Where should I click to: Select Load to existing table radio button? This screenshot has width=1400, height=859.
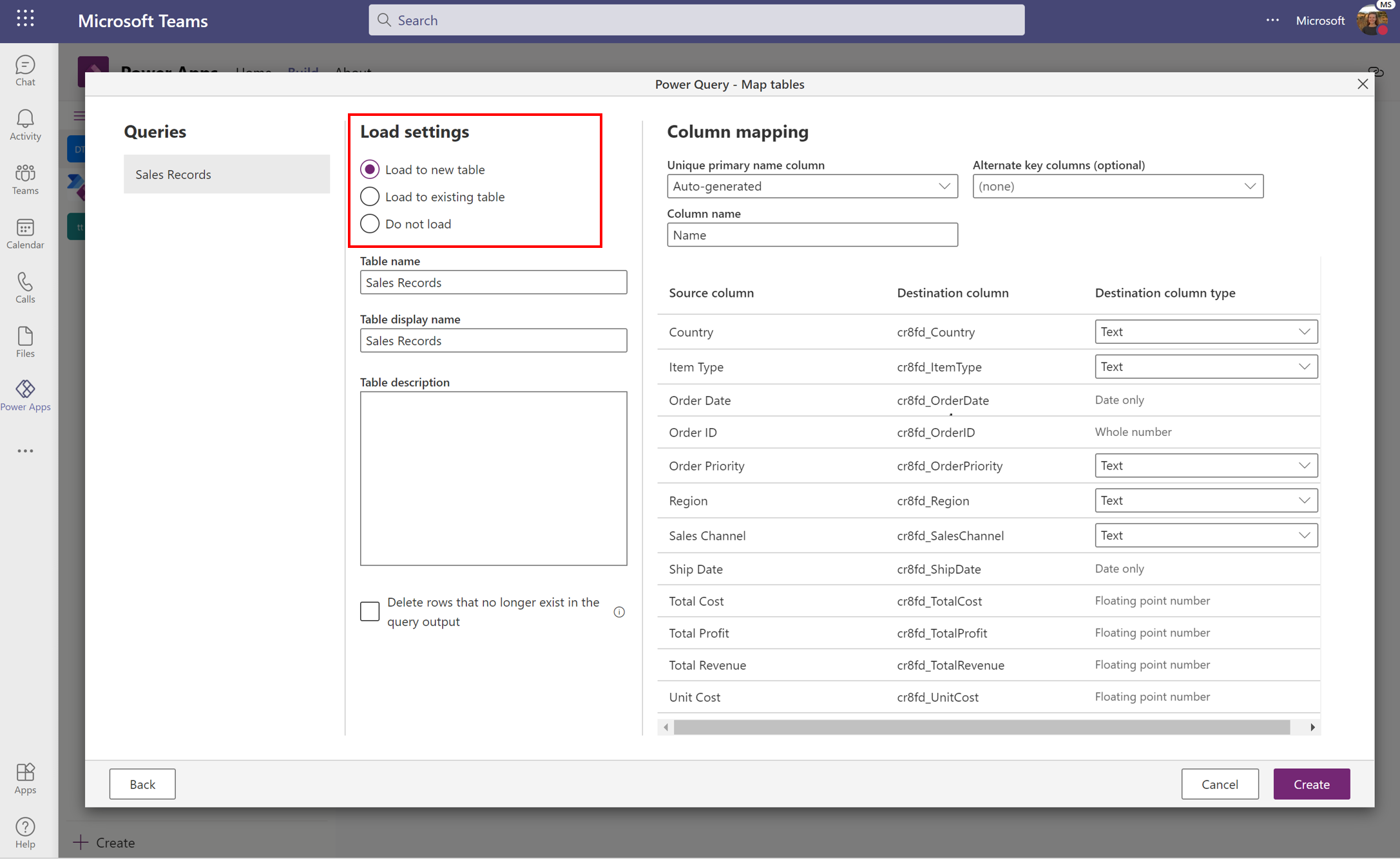coord(369,196)
